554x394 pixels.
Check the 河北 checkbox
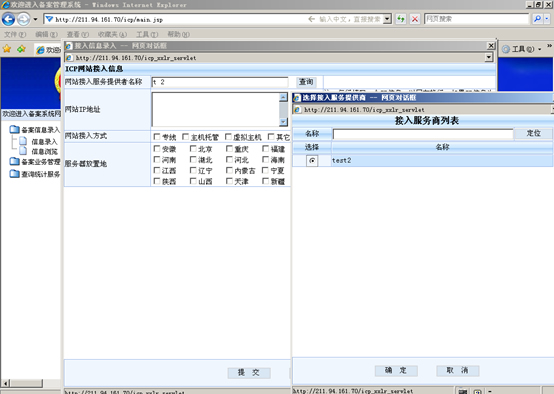pos(229,160)
